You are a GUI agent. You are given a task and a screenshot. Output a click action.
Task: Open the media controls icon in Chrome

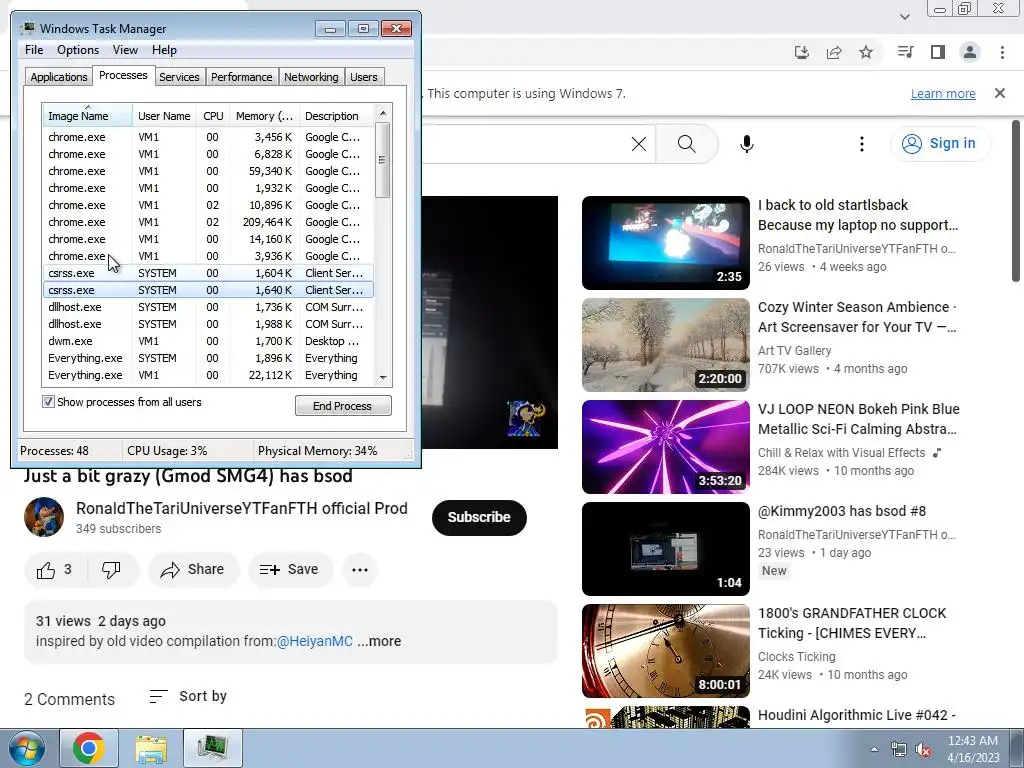tap(905, 52)
